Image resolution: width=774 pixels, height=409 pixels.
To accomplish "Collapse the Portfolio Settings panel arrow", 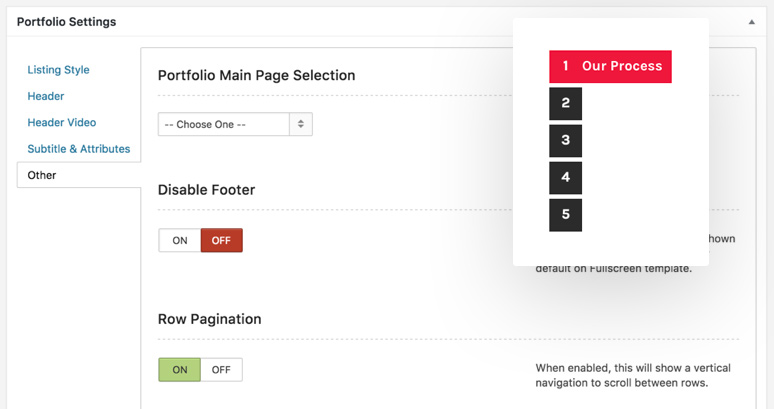I will point(751,22).
